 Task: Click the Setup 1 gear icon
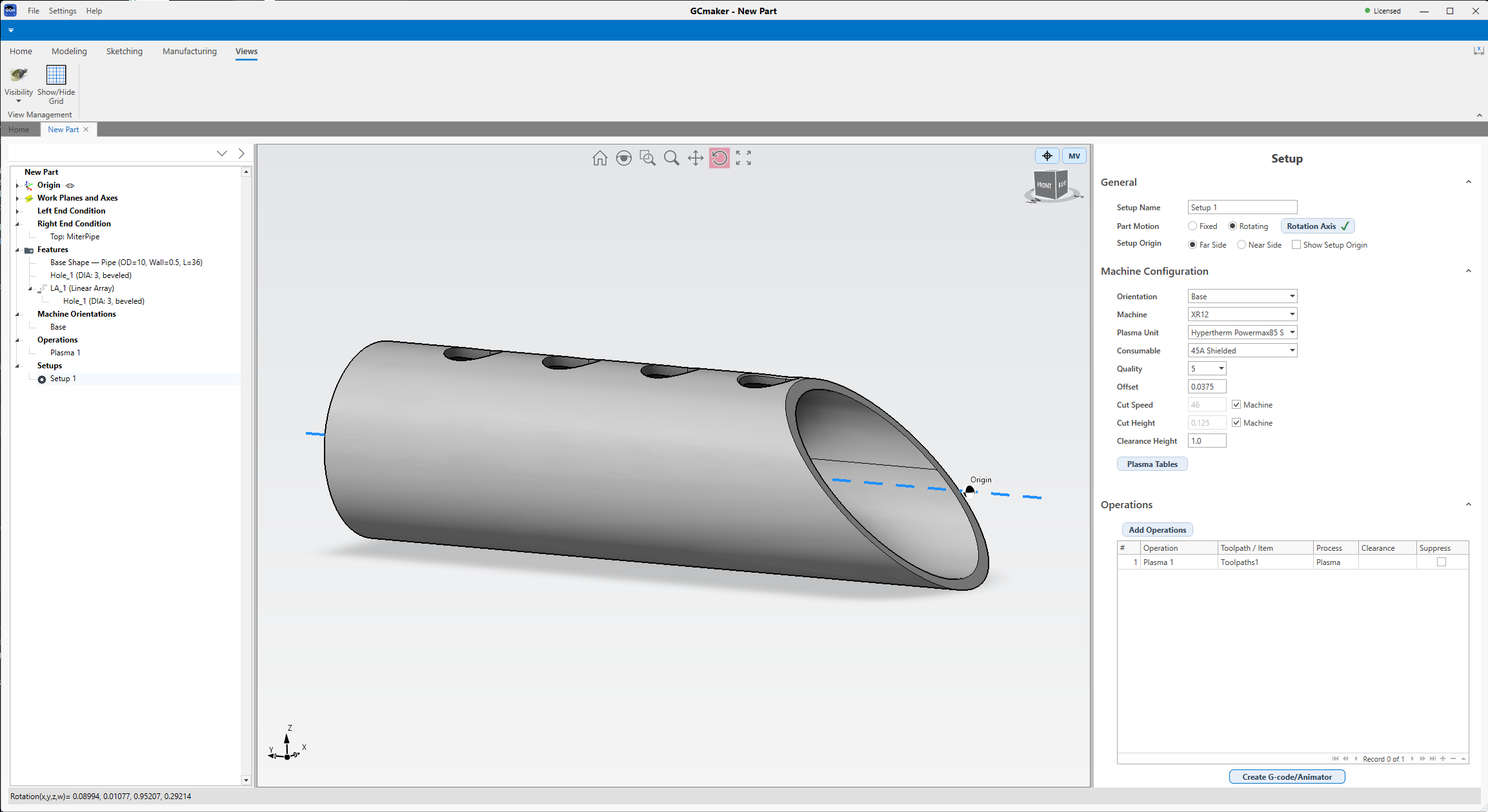[42, 379]
